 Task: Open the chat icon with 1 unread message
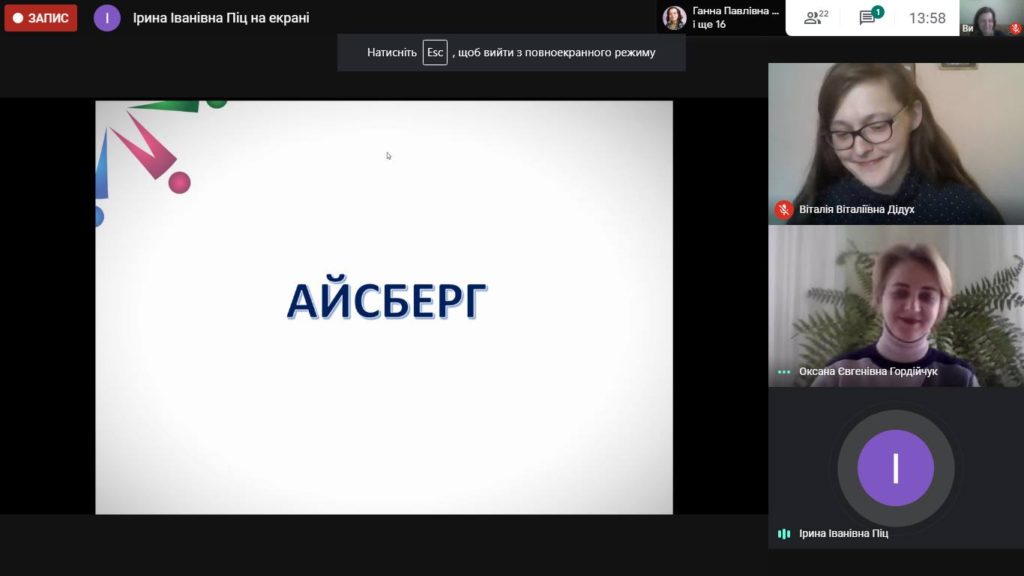tap(871, 17)
